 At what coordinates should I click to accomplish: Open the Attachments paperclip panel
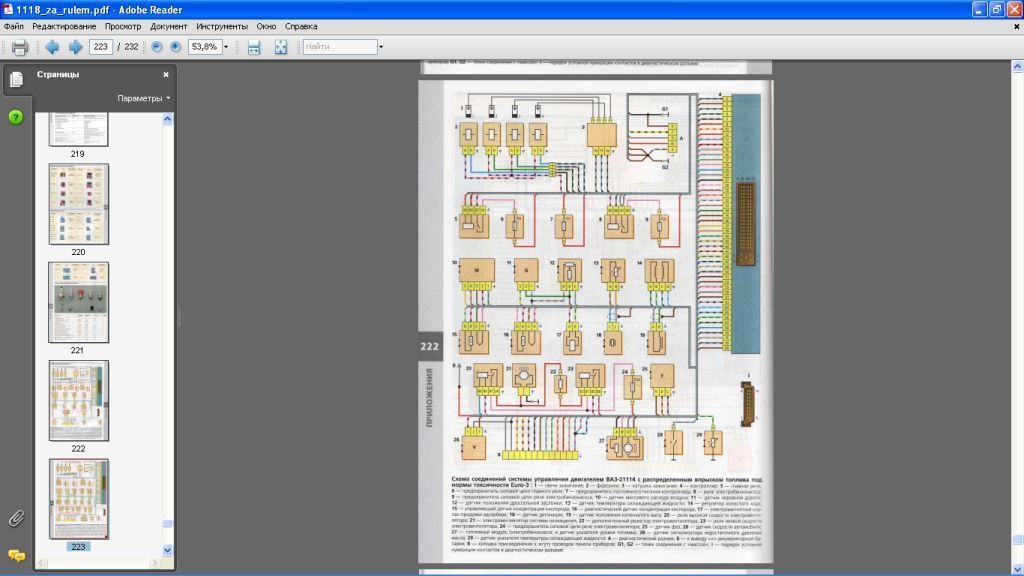16,519
